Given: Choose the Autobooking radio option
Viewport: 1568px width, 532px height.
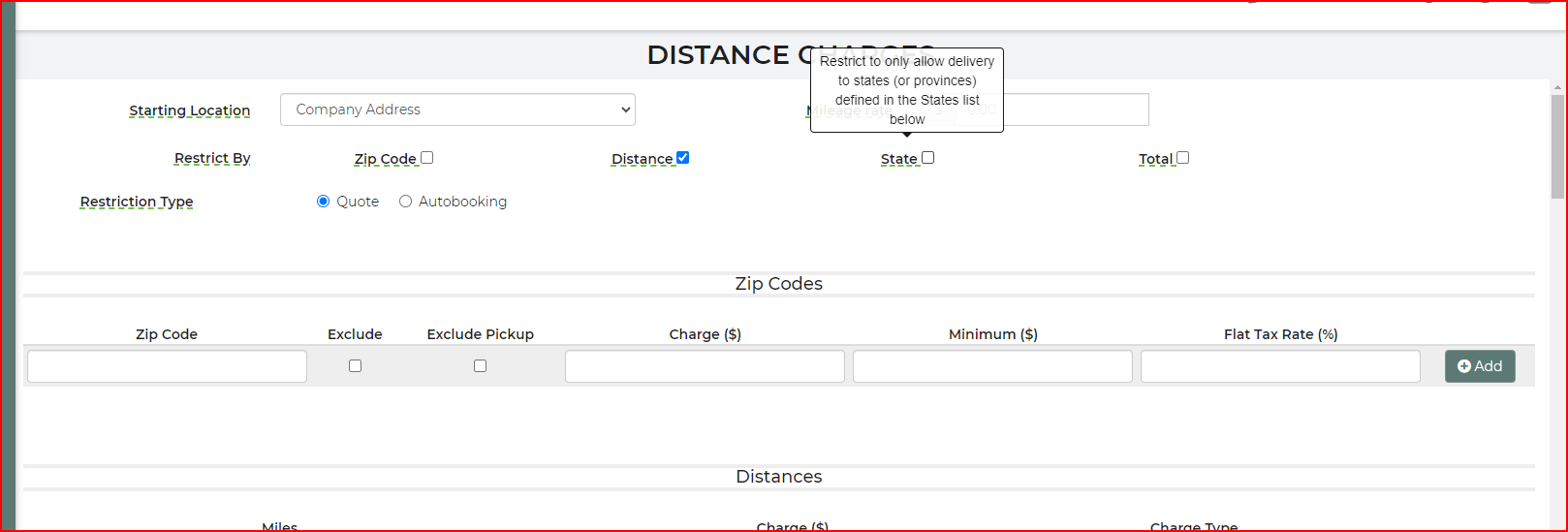Looking at the screenshot, I should (x=406, y=202).
